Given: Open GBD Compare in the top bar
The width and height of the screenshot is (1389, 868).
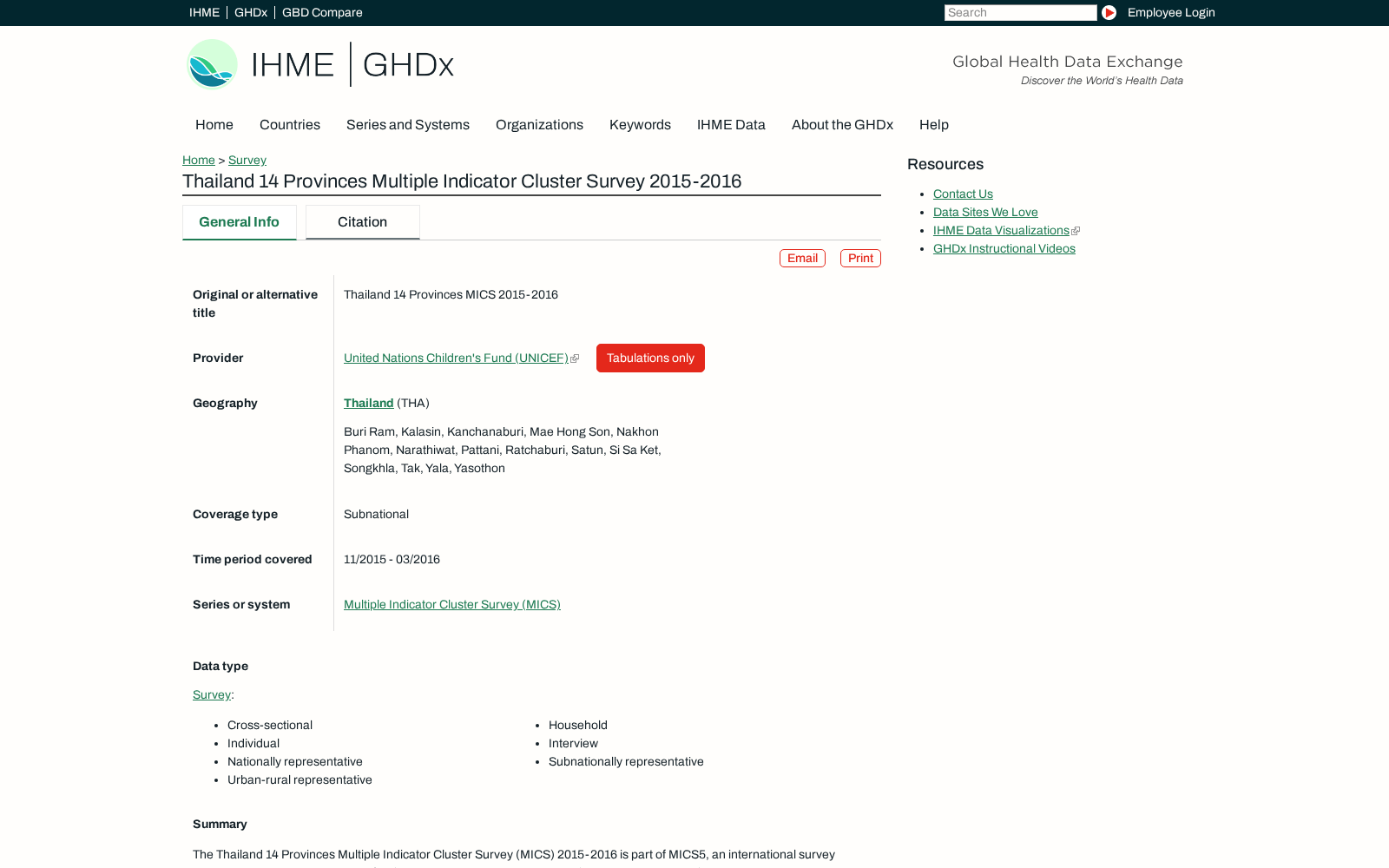Looking at the screenshot, I should coord(322,12).
